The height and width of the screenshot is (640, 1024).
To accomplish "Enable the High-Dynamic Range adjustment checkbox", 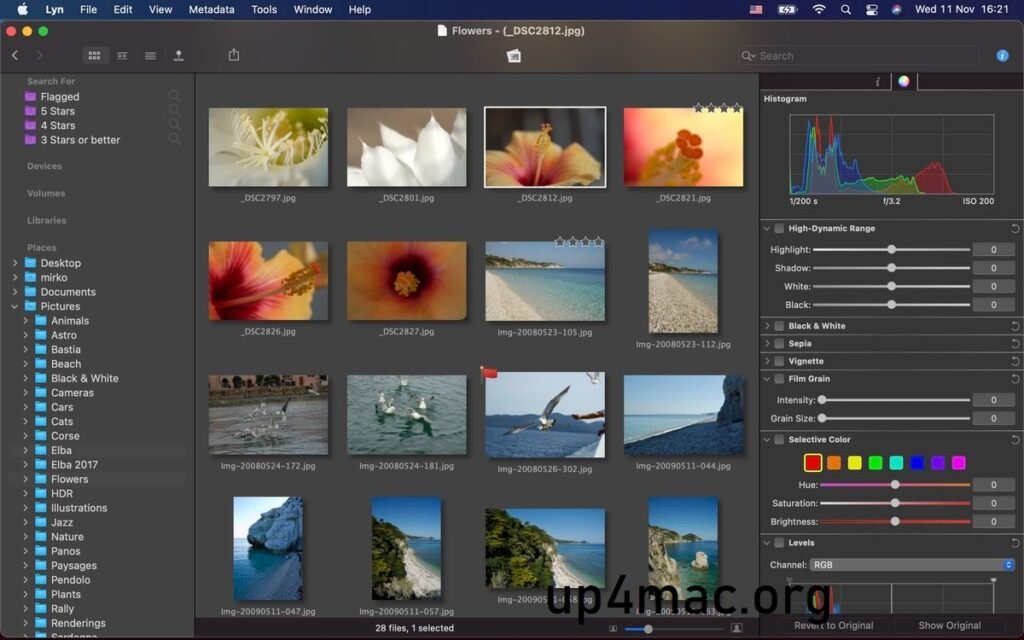I will pos(780,228).
